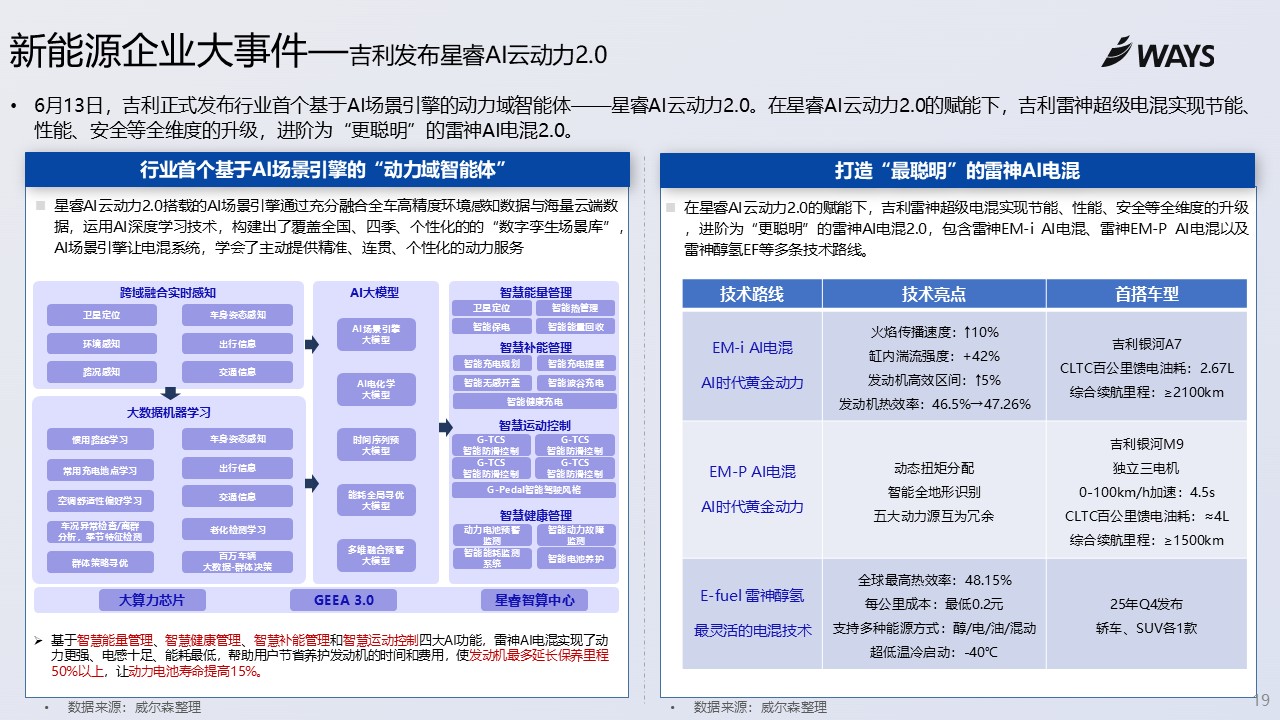
Task: Click the 智能动力故障监测 box
Action: (575, 535)
